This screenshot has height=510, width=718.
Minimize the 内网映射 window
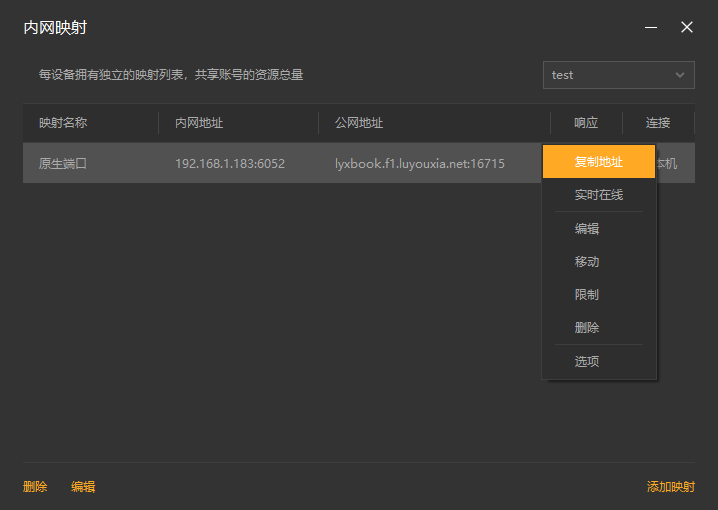pos(651,27)
